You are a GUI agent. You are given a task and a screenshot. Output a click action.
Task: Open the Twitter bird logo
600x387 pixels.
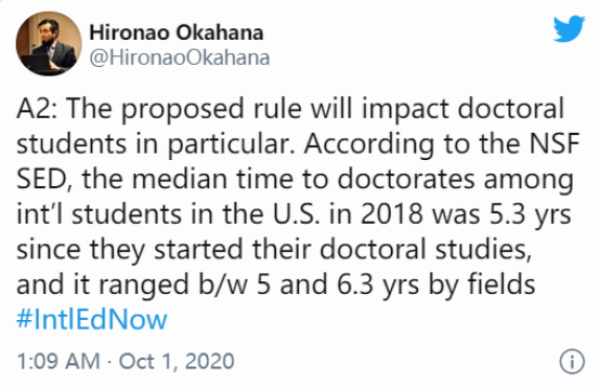569,28
